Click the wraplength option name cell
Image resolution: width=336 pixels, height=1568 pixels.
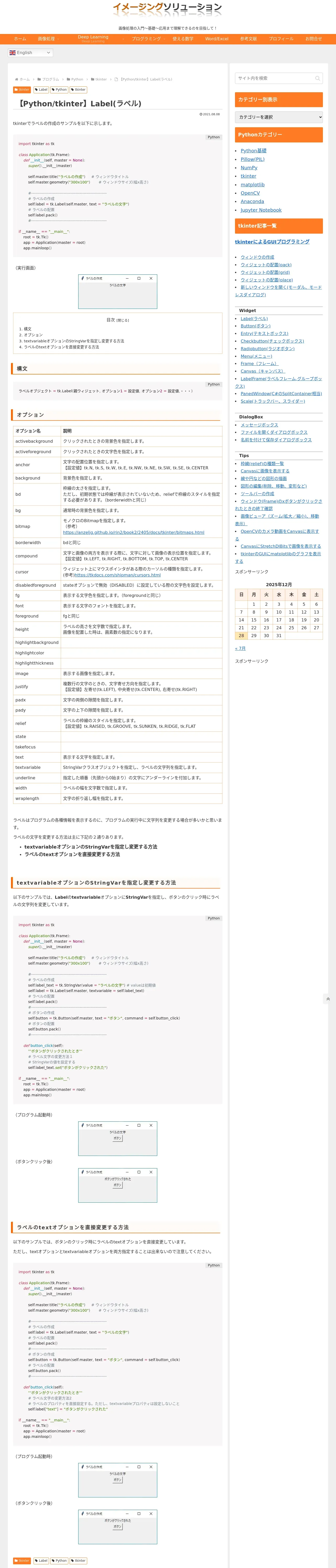[x=37, y=799]
